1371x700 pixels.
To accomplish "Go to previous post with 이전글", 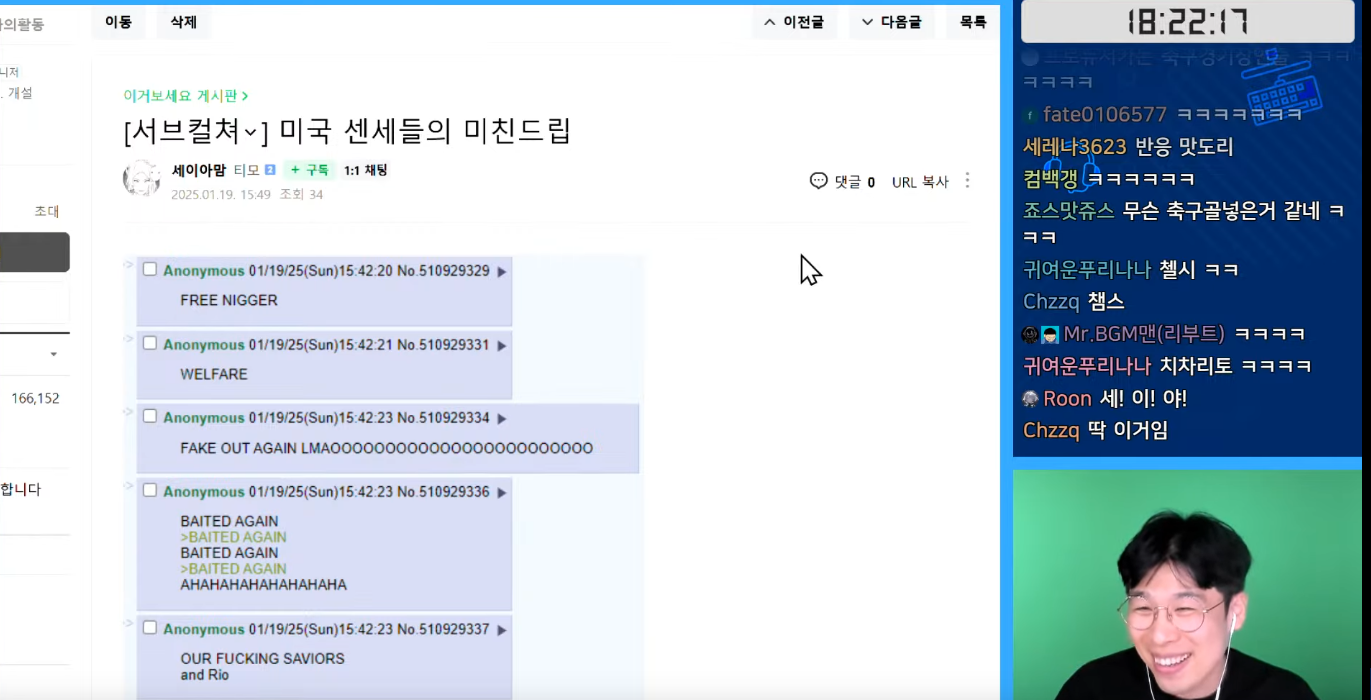I will 793,22.
